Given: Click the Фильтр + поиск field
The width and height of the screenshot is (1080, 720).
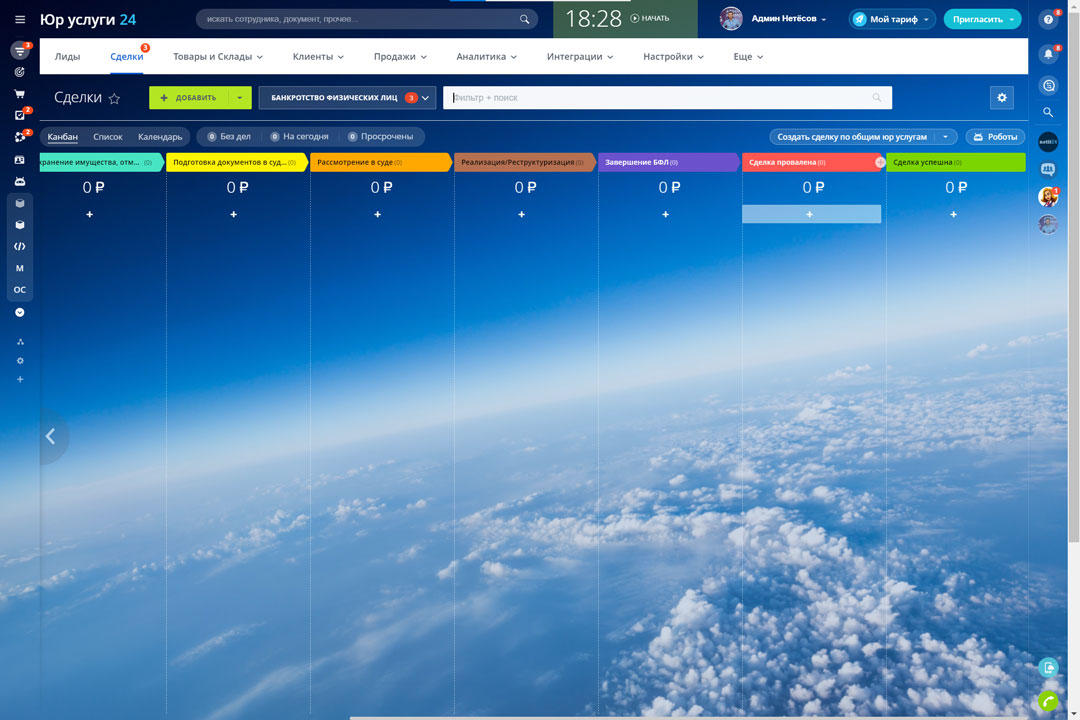Looking at the screenshot, I should click(x=660, y=98).
